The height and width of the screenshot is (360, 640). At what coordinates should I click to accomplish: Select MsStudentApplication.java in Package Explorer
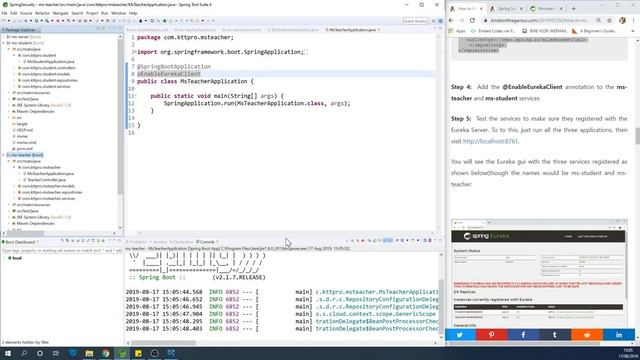(x=51, y=62)
